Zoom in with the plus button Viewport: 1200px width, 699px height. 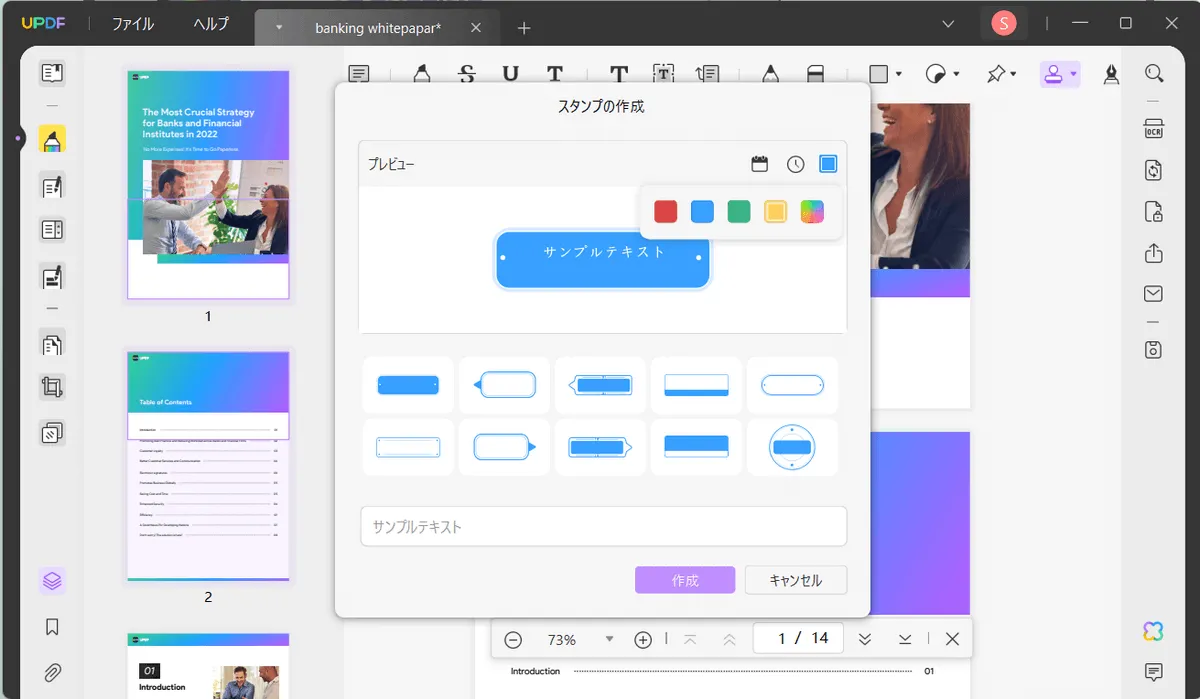643,639
